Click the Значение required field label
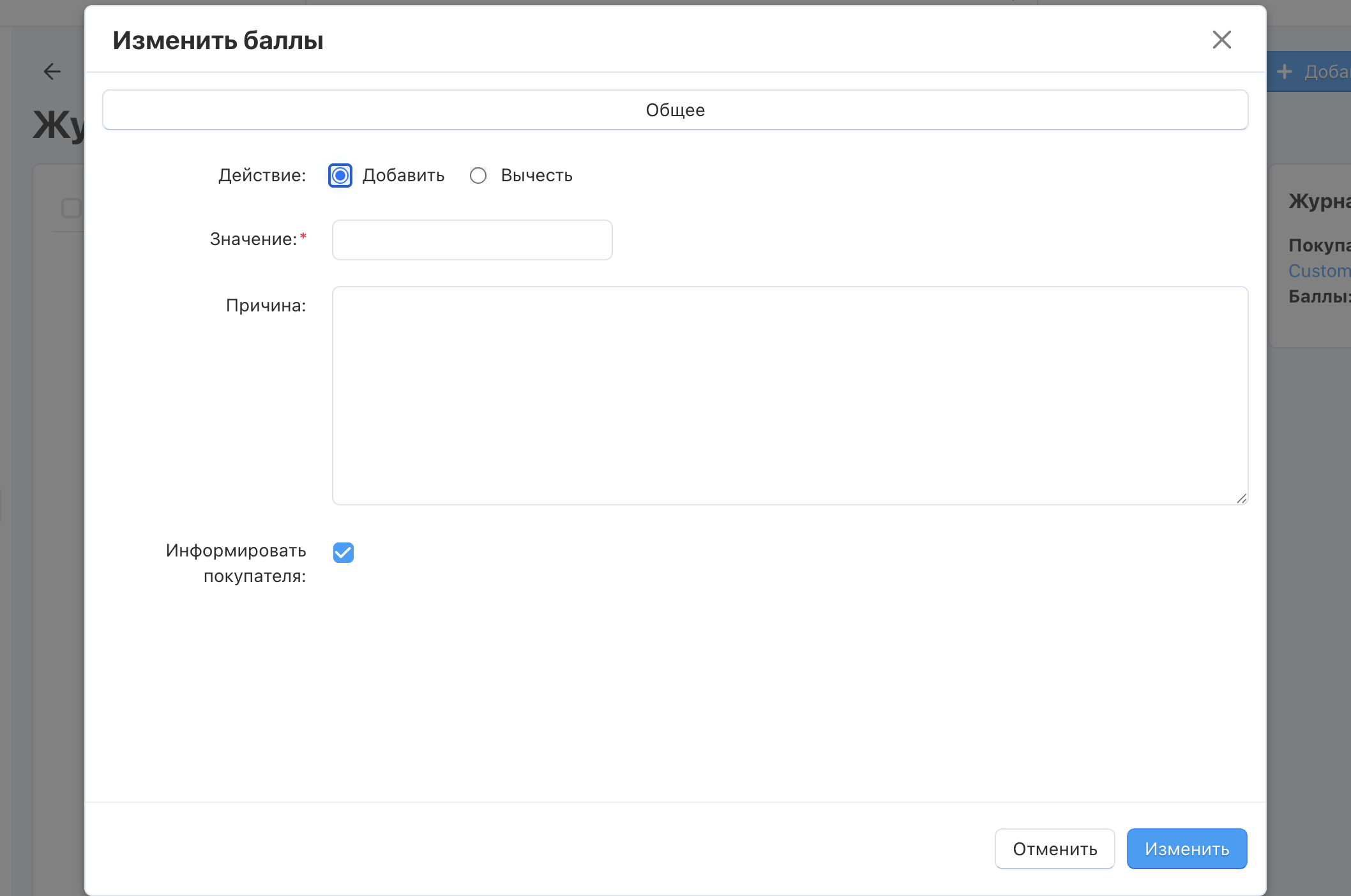Viewport: 1351px width, 896px height. [253, 239]
